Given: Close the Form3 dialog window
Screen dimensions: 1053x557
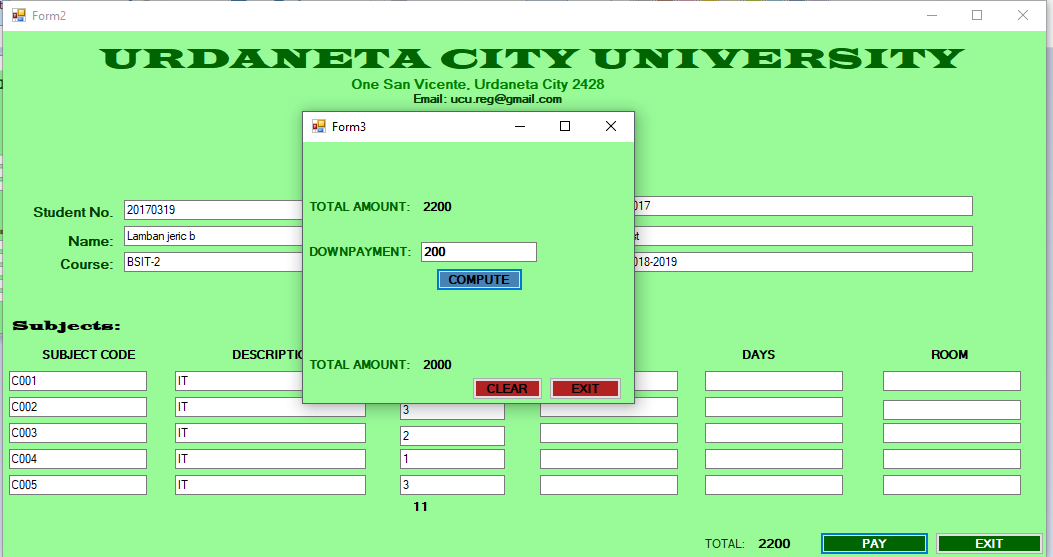Looking at the screenshot, I should [611, 126].
